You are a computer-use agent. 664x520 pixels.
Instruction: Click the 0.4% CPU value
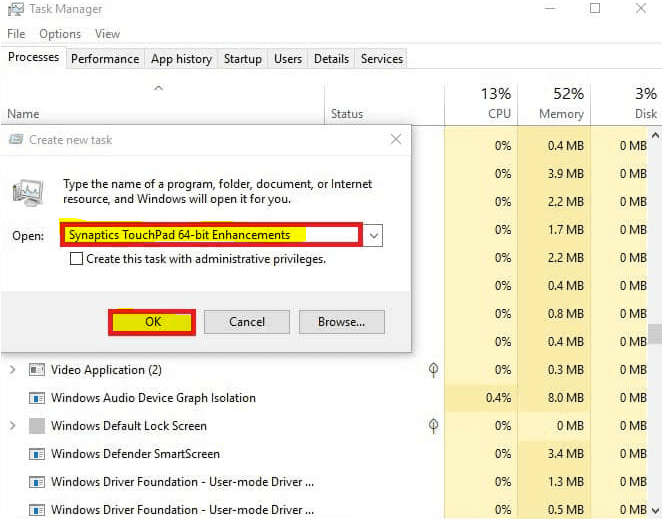click(498, 398)
